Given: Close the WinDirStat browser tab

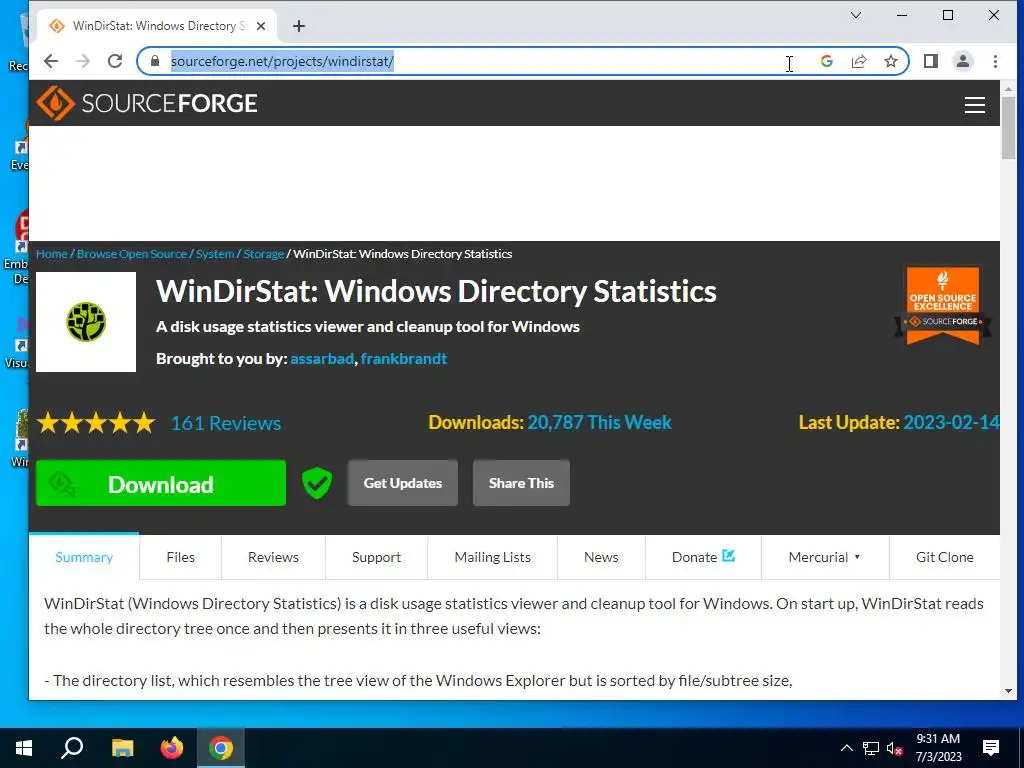Looking at the screenshot, I should (x=261, y=26).
